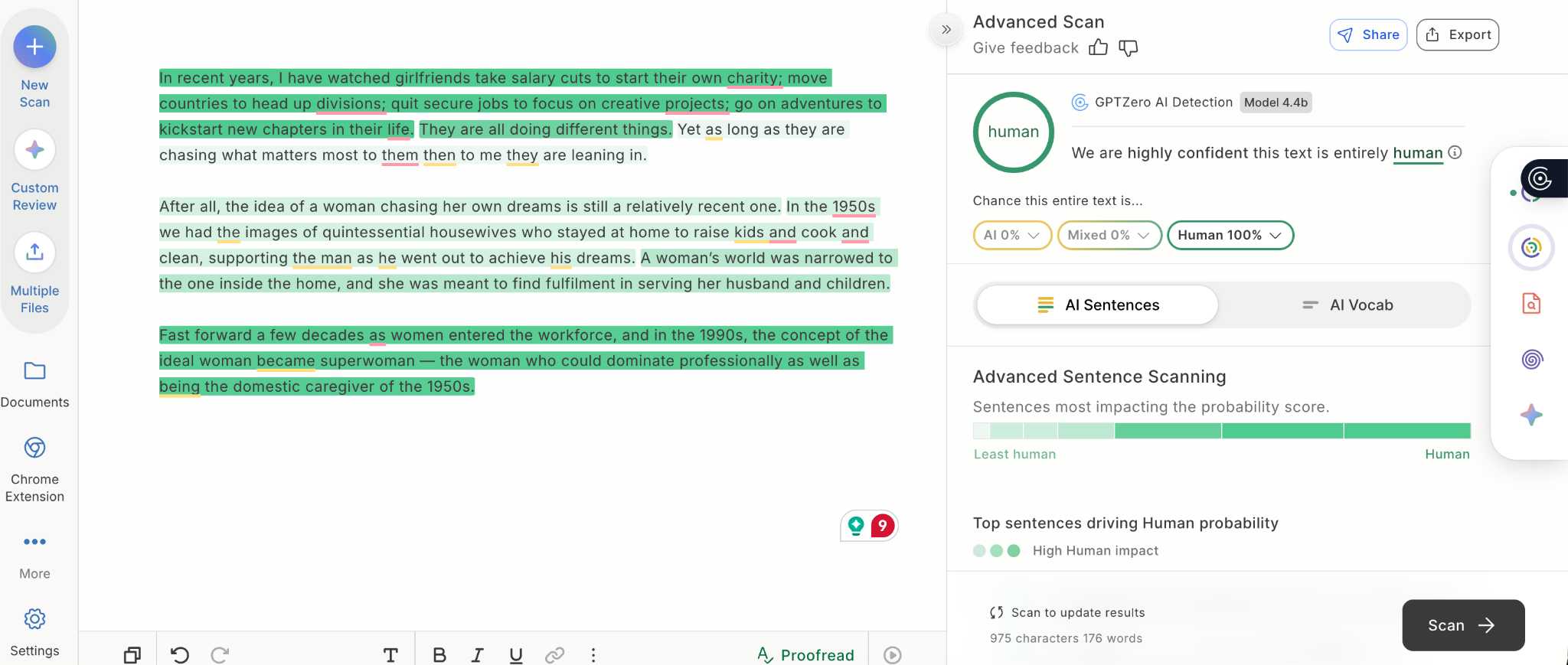Start a New Scan with plus icon
This screenshot has width=1568, height=665.
click(34, 47)
